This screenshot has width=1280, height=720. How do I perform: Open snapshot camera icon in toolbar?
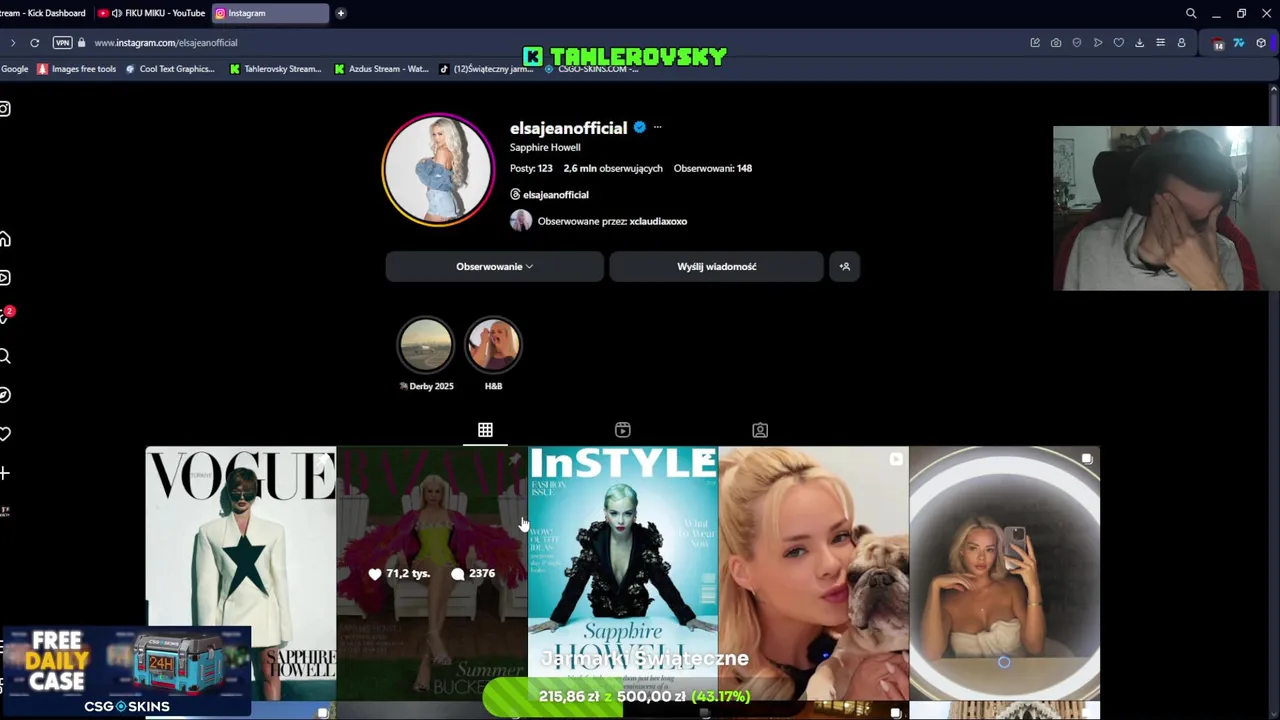coord(1056,43)
